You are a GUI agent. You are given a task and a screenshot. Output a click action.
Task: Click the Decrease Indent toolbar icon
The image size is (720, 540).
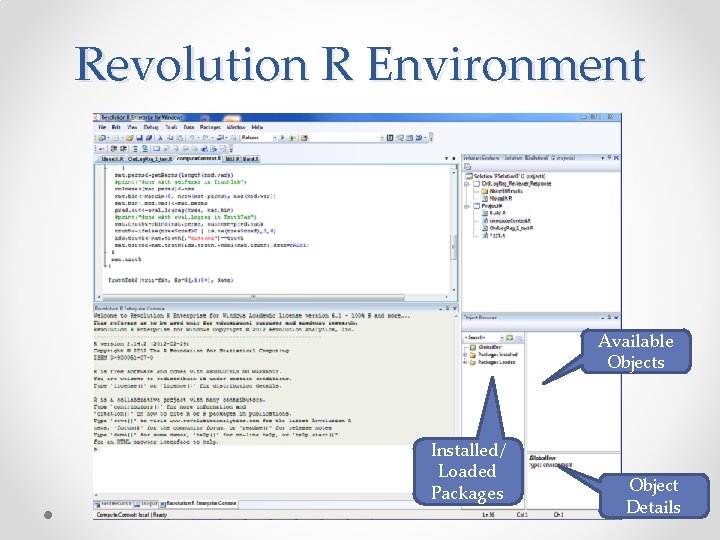pyautogui.click(x=113, y=148)
